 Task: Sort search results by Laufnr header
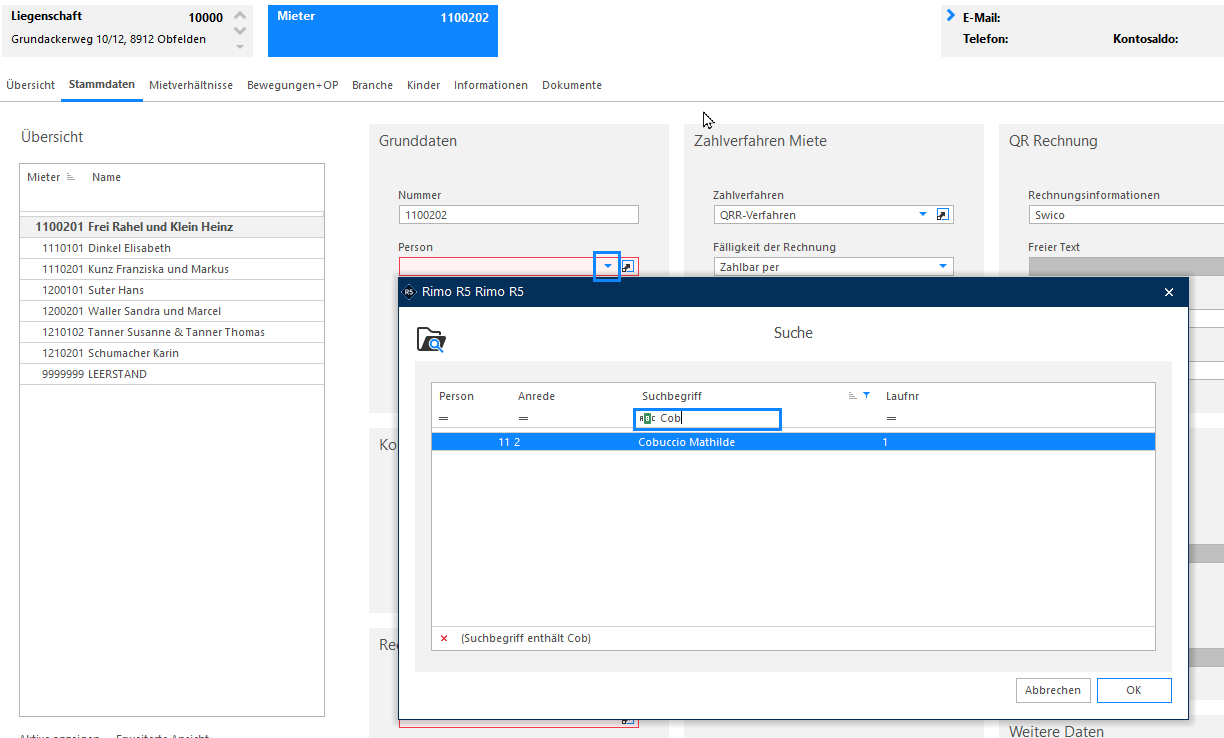(902, 396)
